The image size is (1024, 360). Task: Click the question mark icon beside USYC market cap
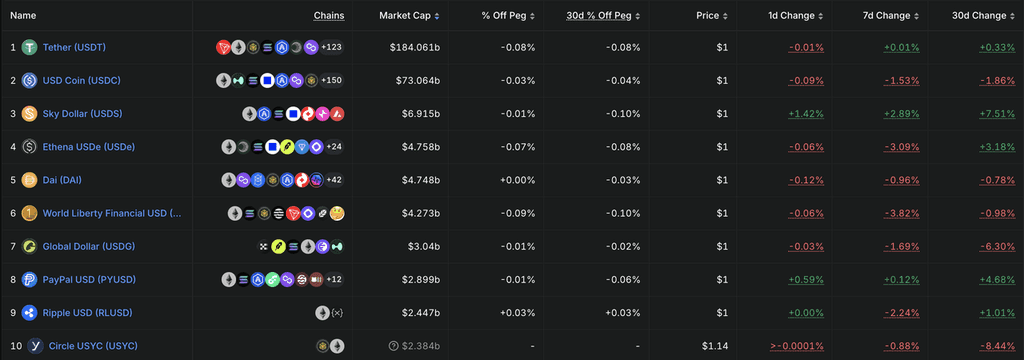(x=393, y=346)
